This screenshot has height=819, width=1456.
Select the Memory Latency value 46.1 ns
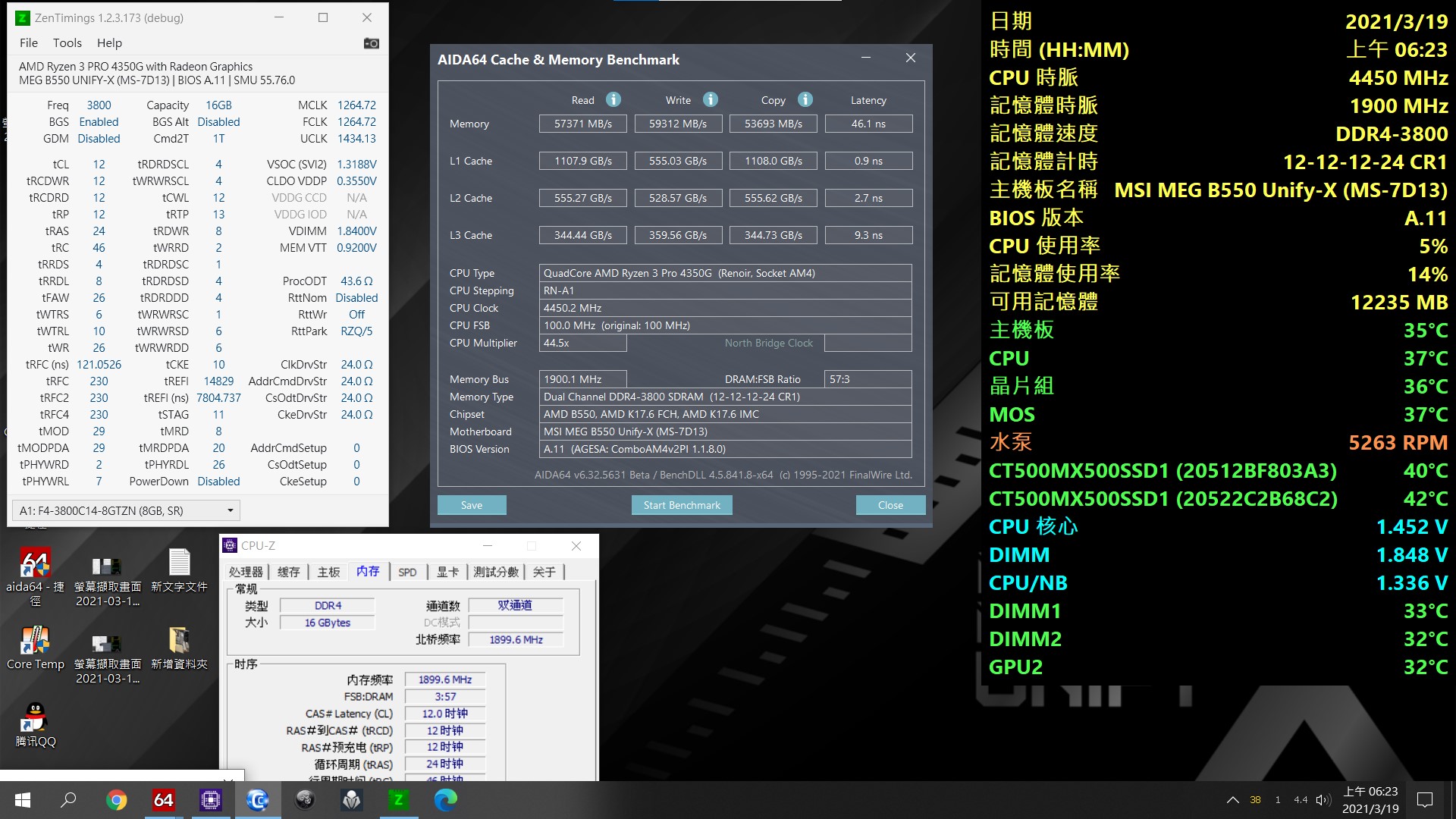[868, 124]
